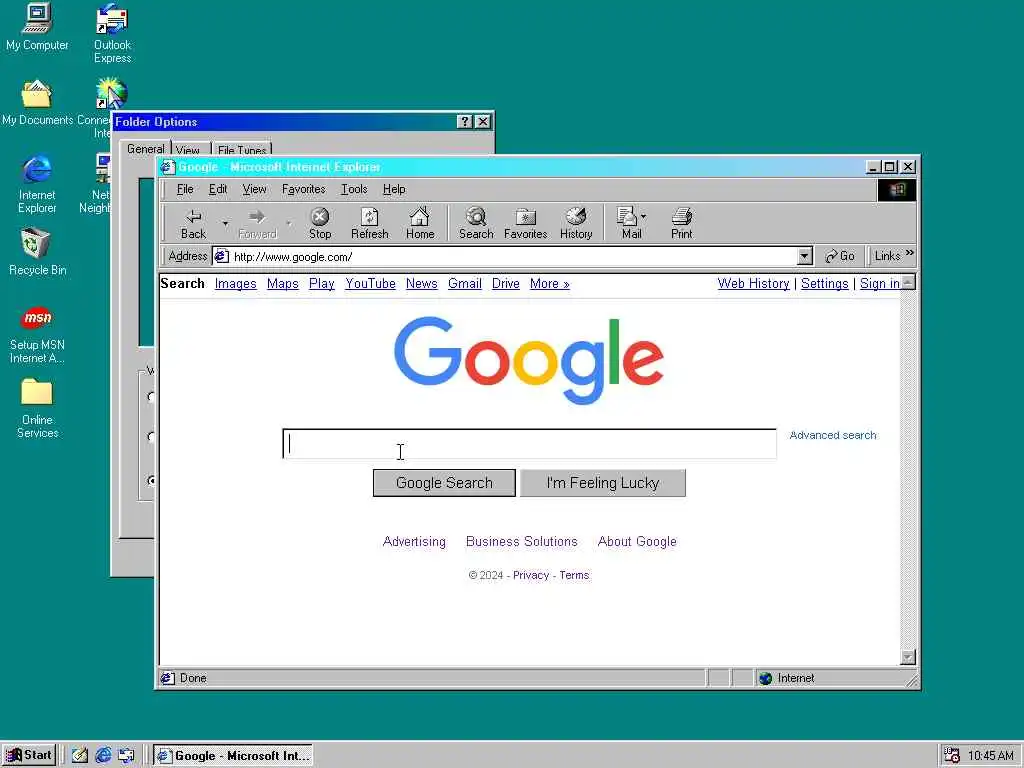Click the Task Scheduler tray icon
1024x768 pixels.
point(952,756)
